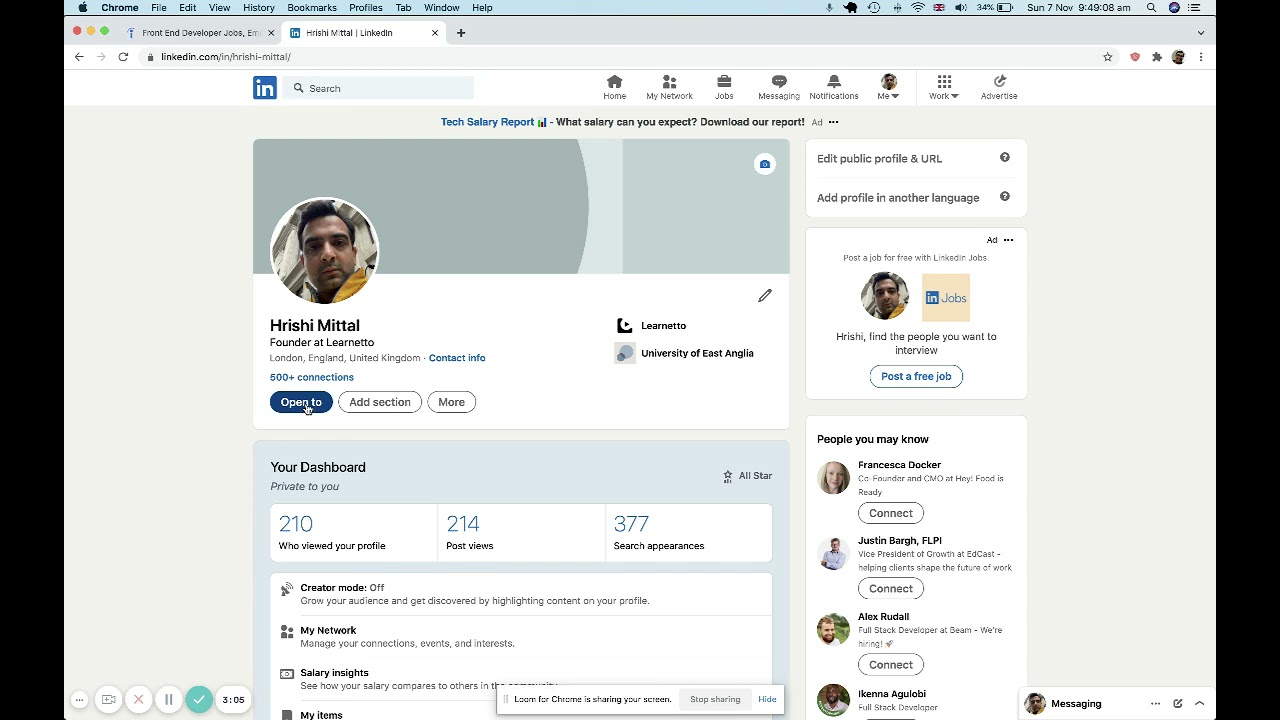Click Add profile in another language
The image size is (1280, 720).
[x=898, y=197]
